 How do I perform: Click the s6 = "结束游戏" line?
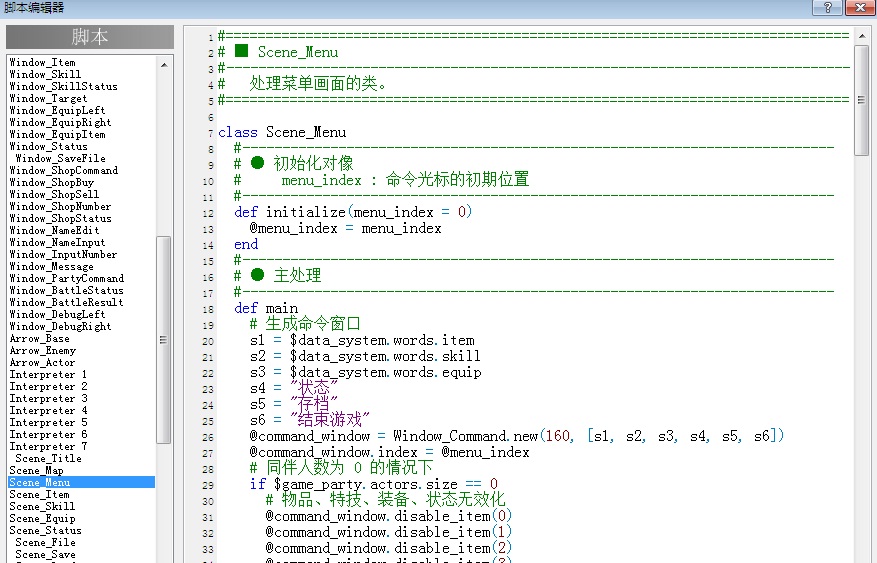(x=309, y=420)
